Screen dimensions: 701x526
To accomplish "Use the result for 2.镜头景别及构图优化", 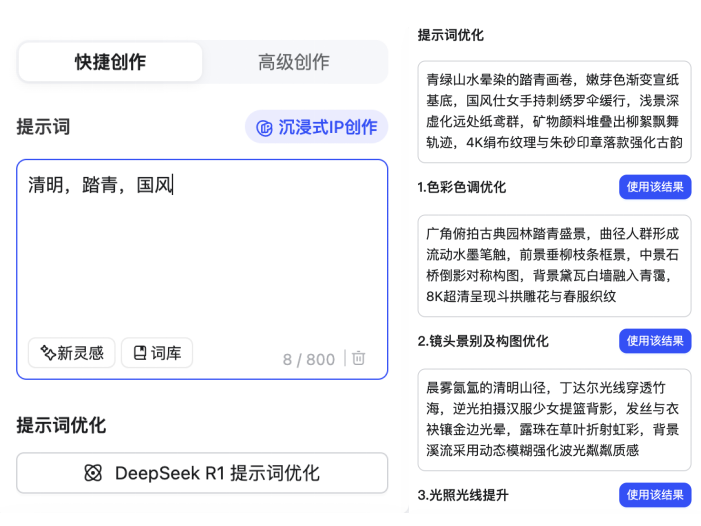I will [654, 341].
